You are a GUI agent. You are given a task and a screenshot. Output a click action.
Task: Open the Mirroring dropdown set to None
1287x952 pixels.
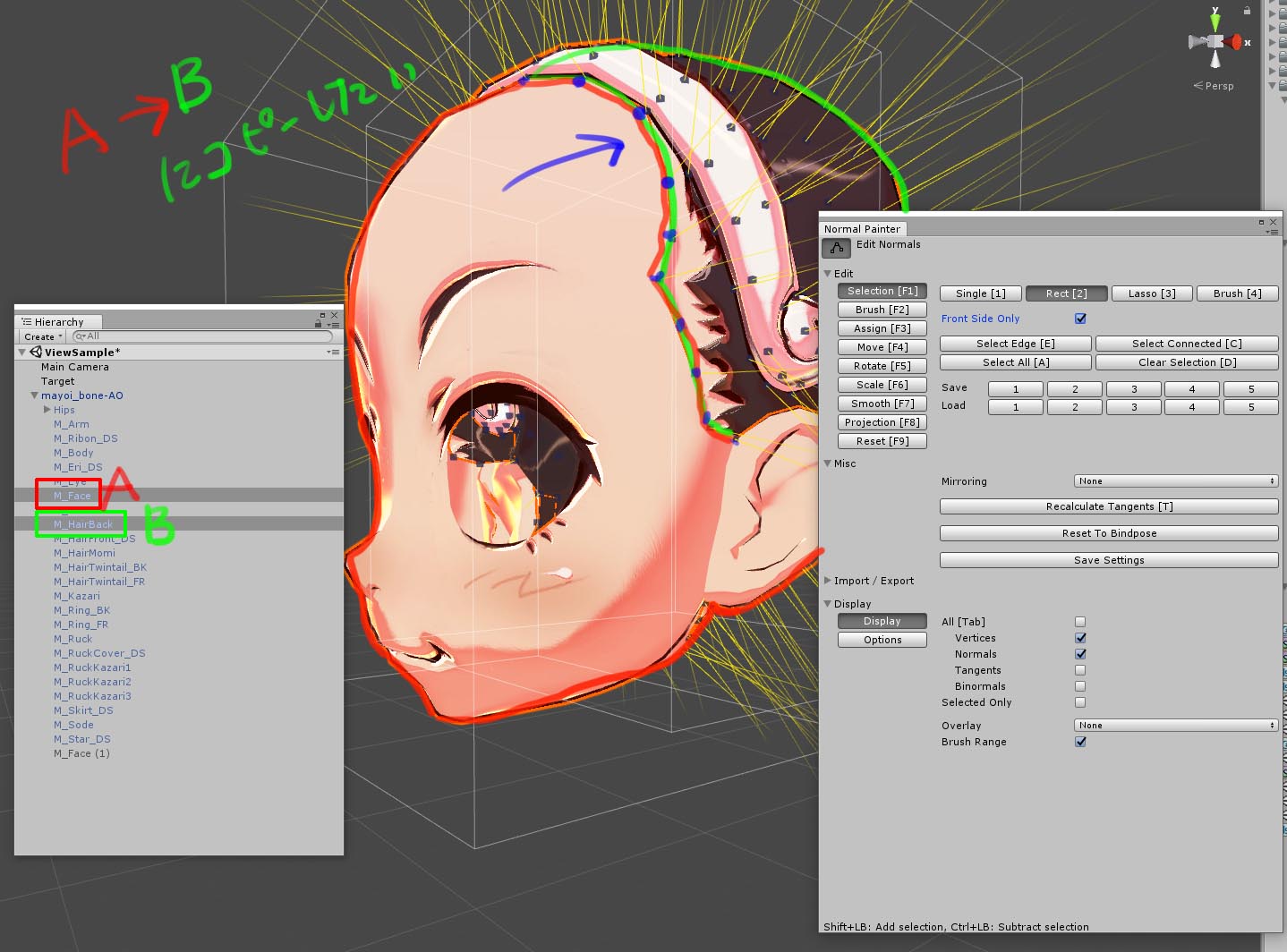pyautogui.click(x=1175, y=480)
